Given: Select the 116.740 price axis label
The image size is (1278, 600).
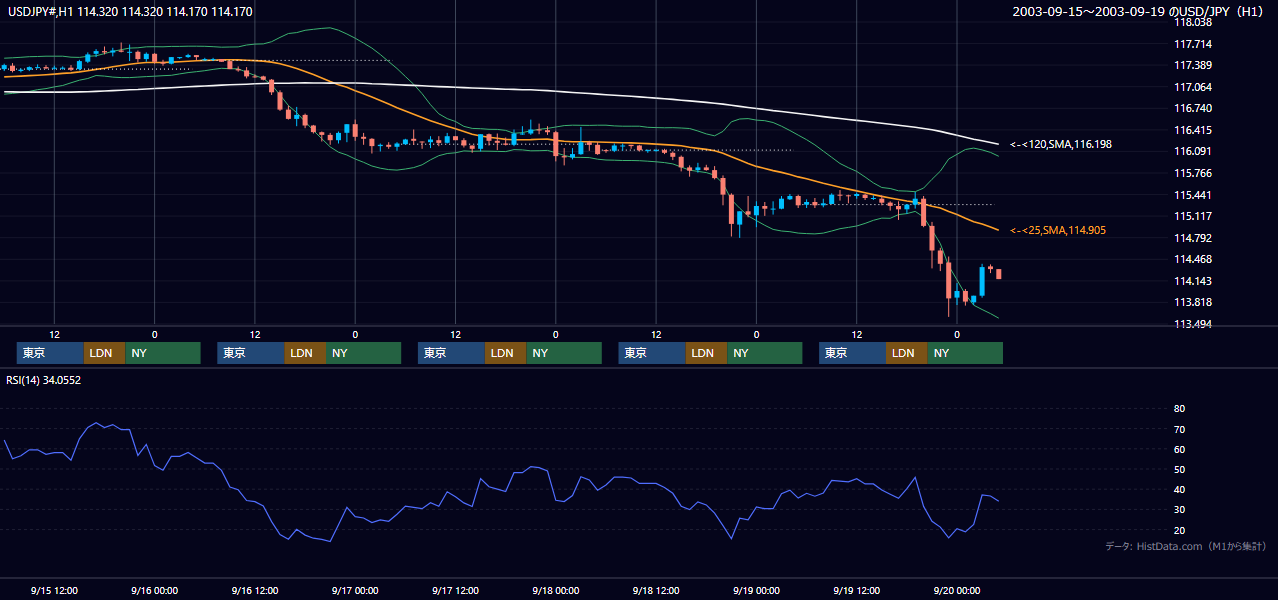Looking at the screenshot, I should [1192, 108].
